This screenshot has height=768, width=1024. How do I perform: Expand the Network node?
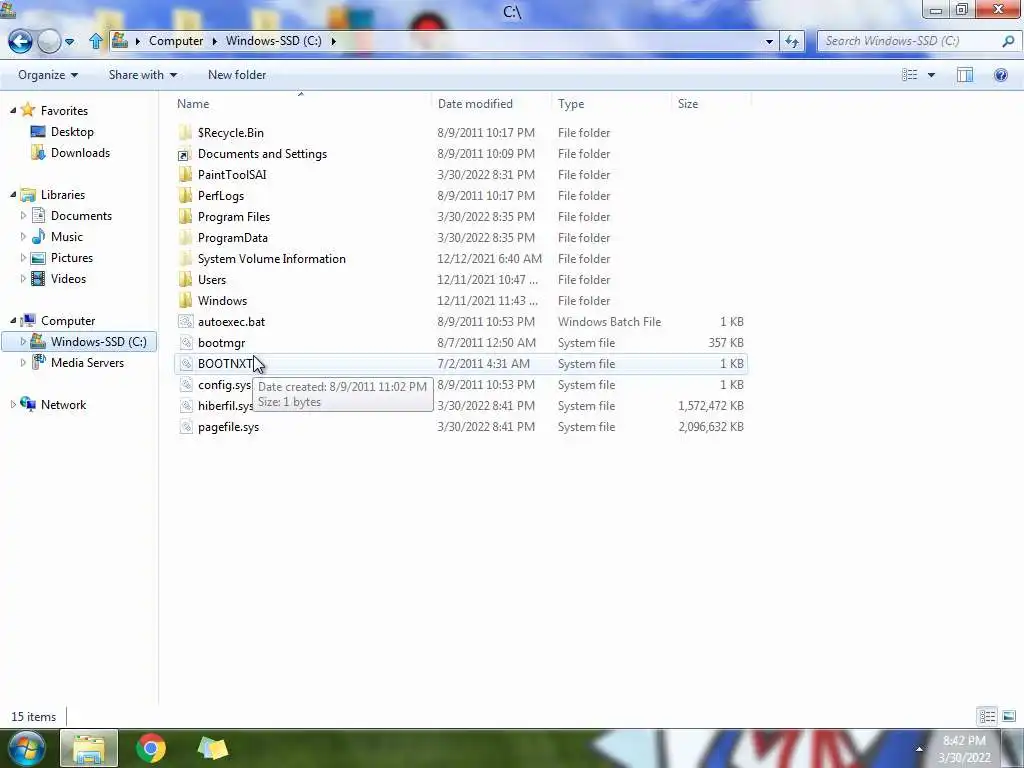point(12,405)
